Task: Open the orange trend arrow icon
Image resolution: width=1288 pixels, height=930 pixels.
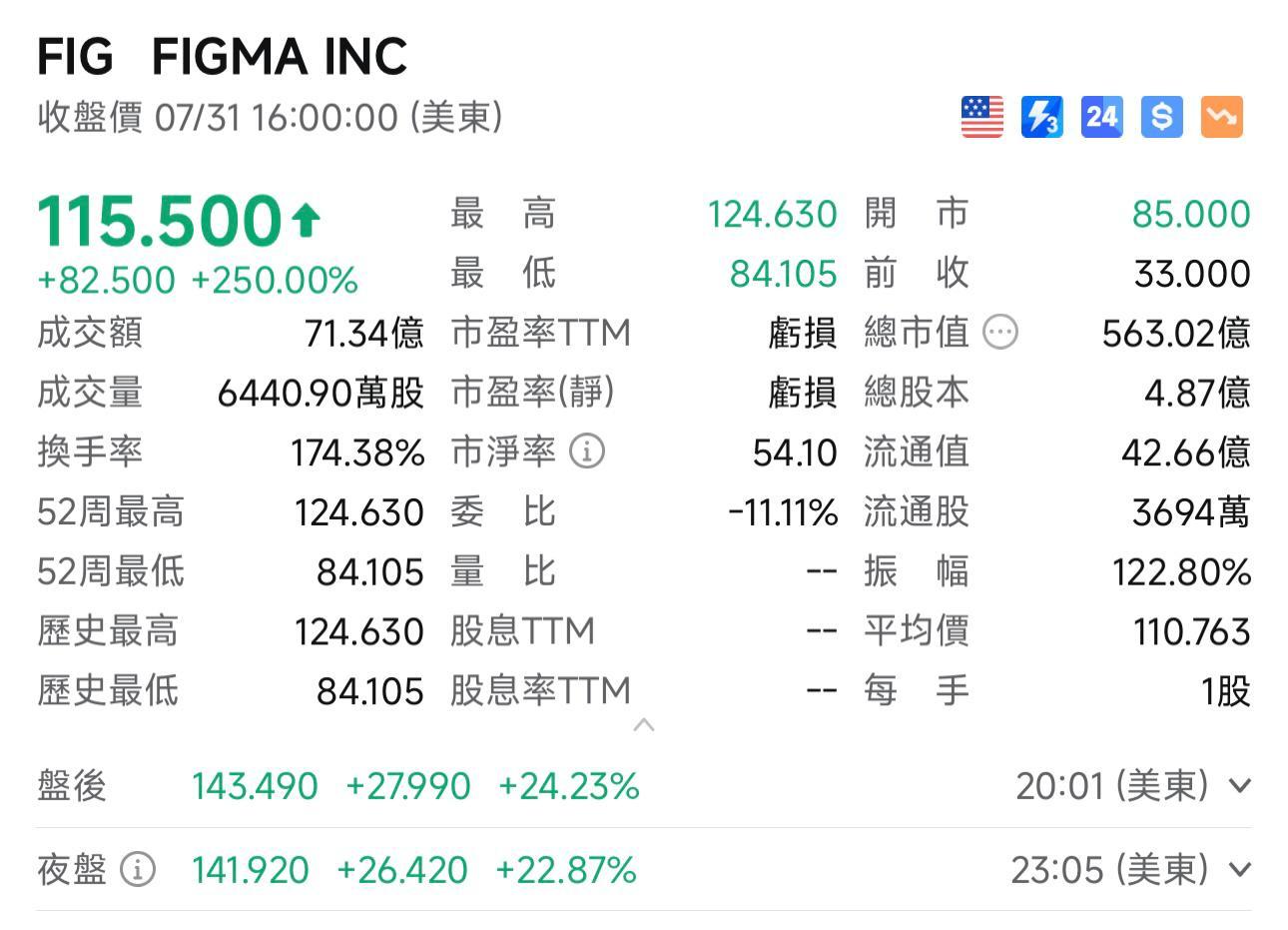Action: tap(1220, 117)
